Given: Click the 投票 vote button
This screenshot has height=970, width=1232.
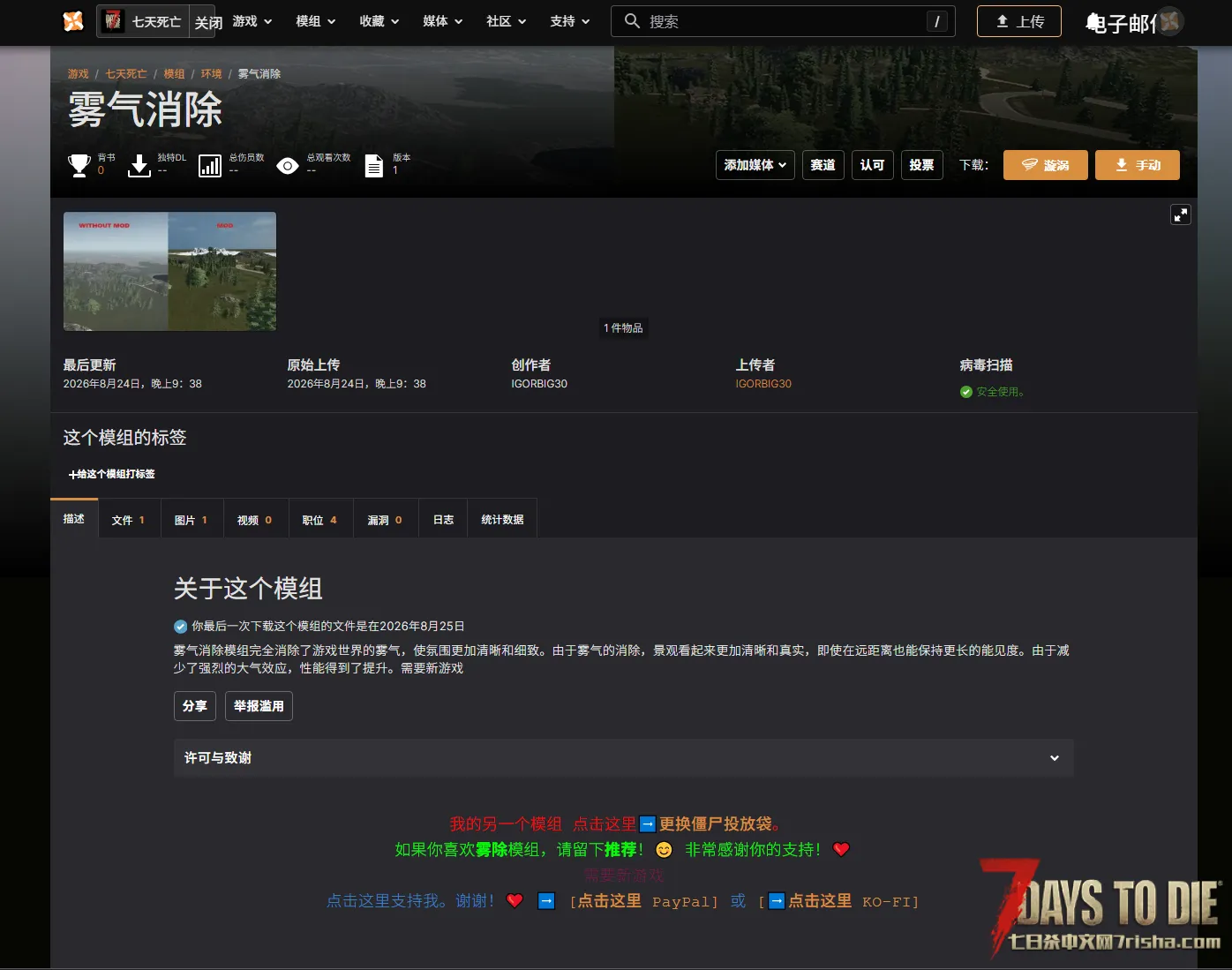Looking at the screenshot, I should pos(921,165).
